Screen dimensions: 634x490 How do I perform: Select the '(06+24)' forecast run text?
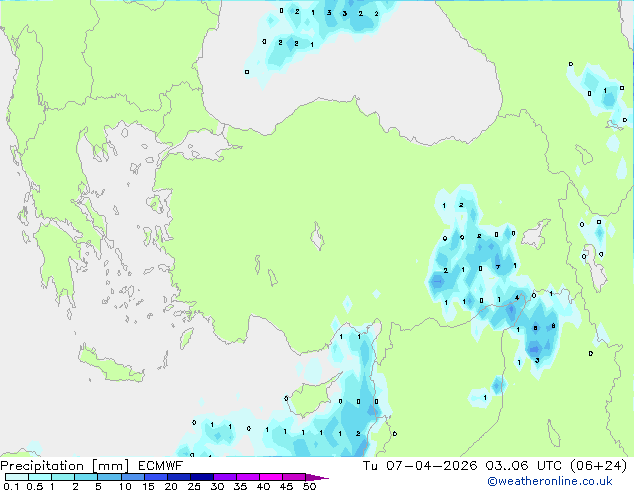point(598,466)
